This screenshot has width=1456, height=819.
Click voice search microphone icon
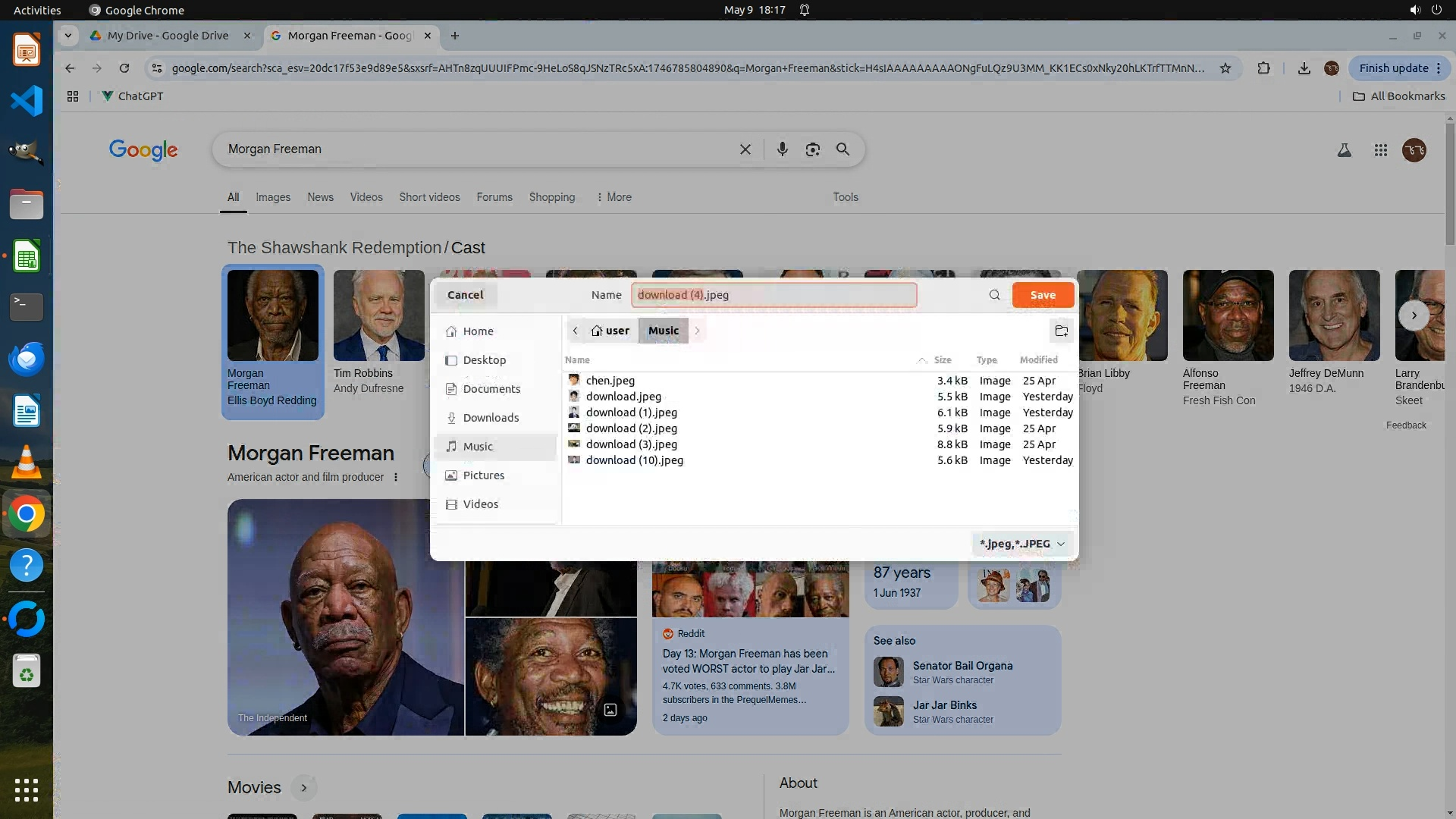click(x=782, y=149)
